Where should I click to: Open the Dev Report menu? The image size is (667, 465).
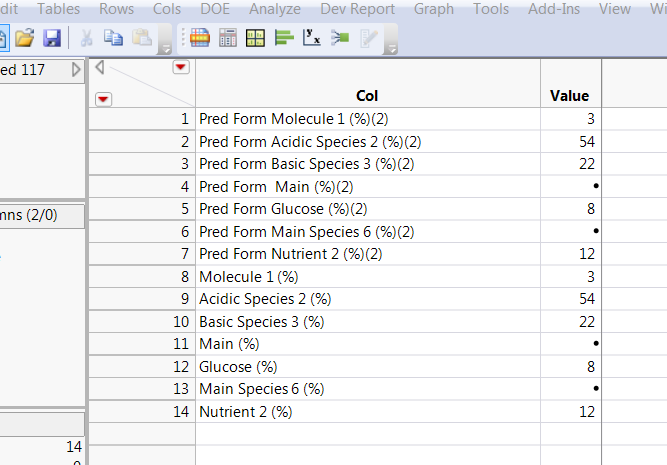[x=357, y=9]
